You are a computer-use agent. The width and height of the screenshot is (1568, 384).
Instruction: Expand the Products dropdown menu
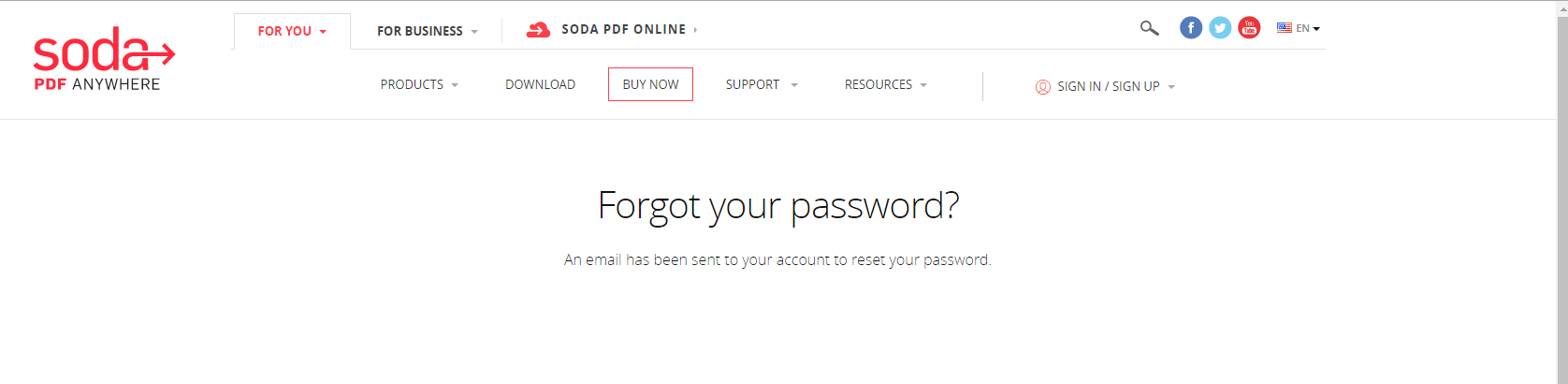pyautogui.click(x=419, y=84)
